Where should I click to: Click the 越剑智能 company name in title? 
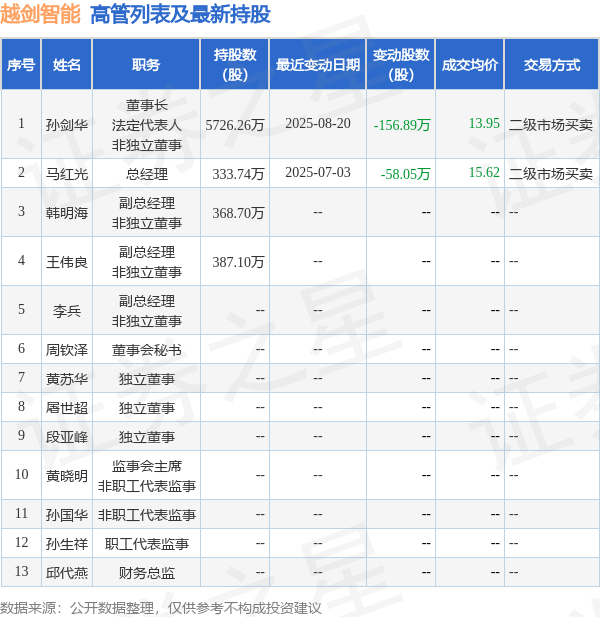[x=40, y=15]
